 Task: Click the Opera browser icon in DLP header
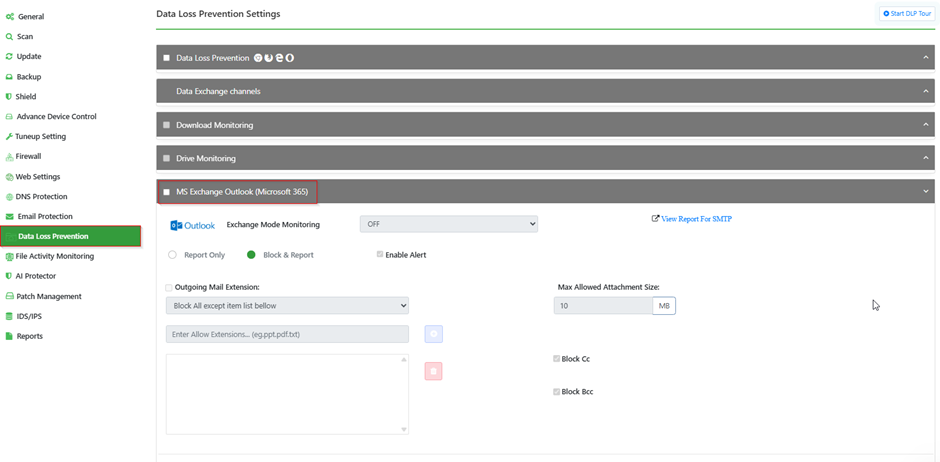point(290,58)
